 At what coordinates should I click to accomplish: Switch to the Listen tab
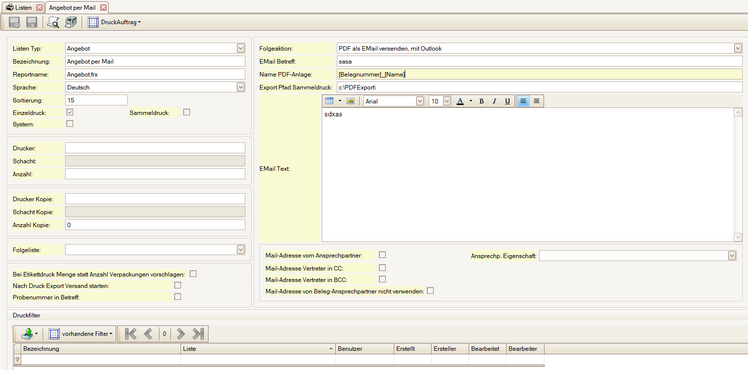pos(23,8)
